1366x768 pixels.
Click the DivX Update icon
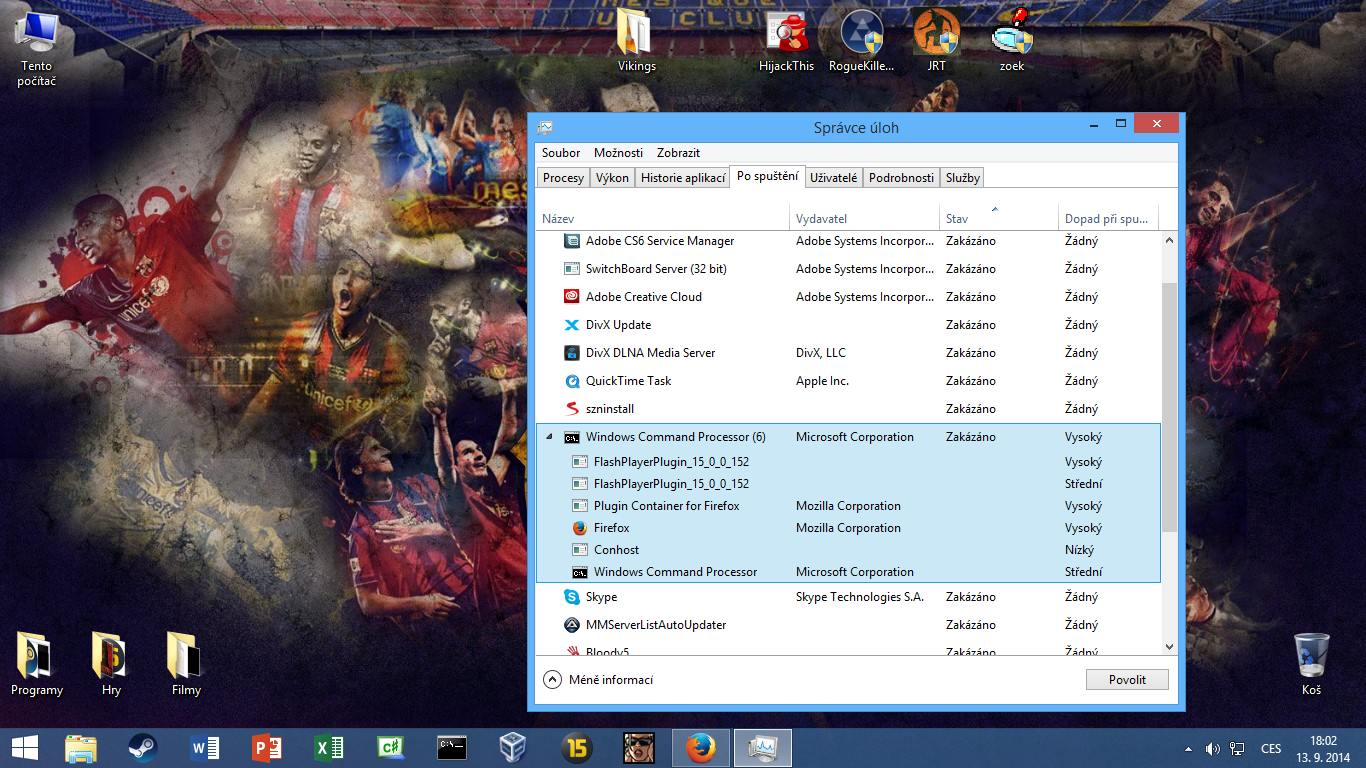[x=572, y=325]
